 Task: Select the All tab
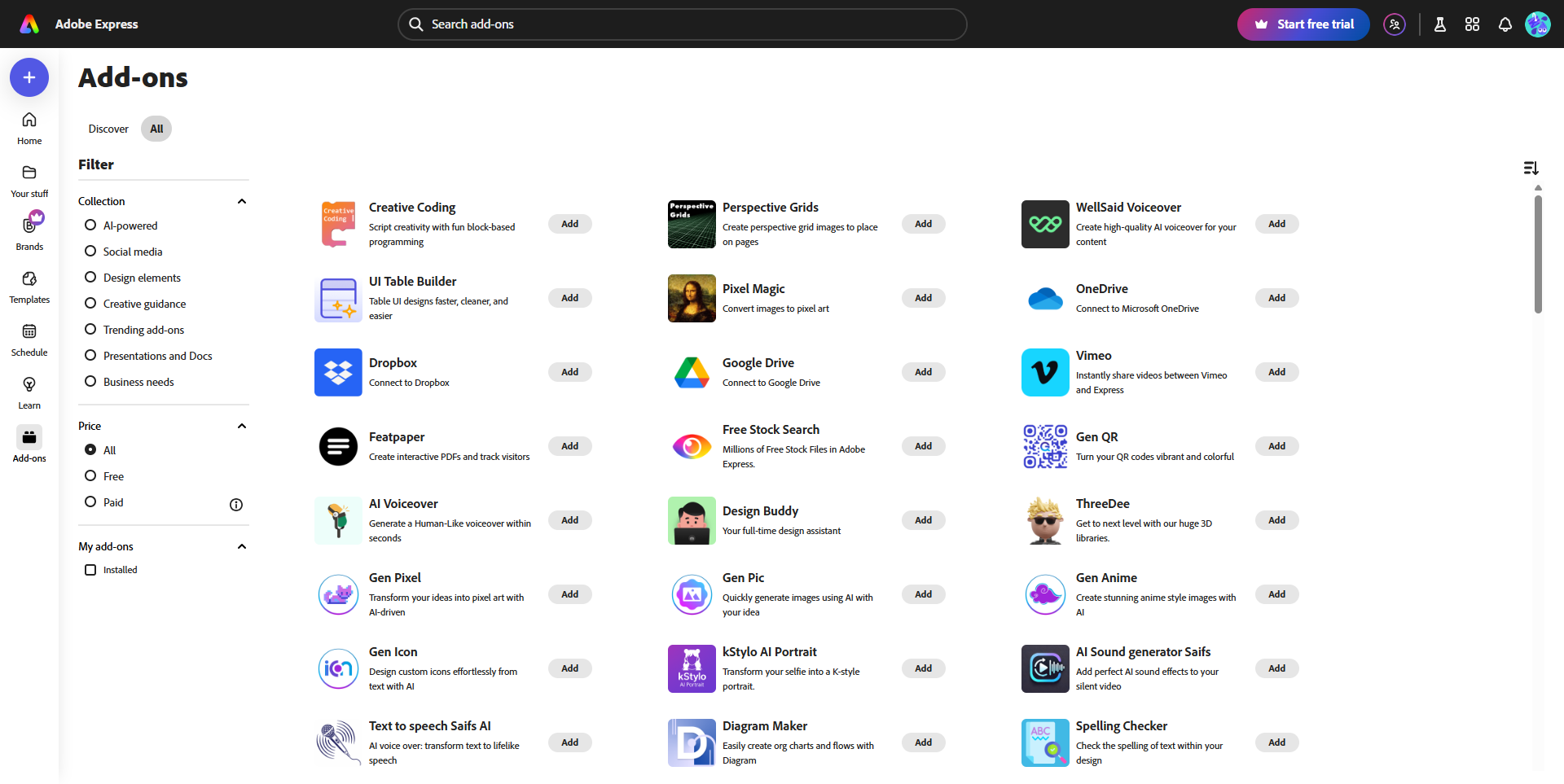pos(156,129)
